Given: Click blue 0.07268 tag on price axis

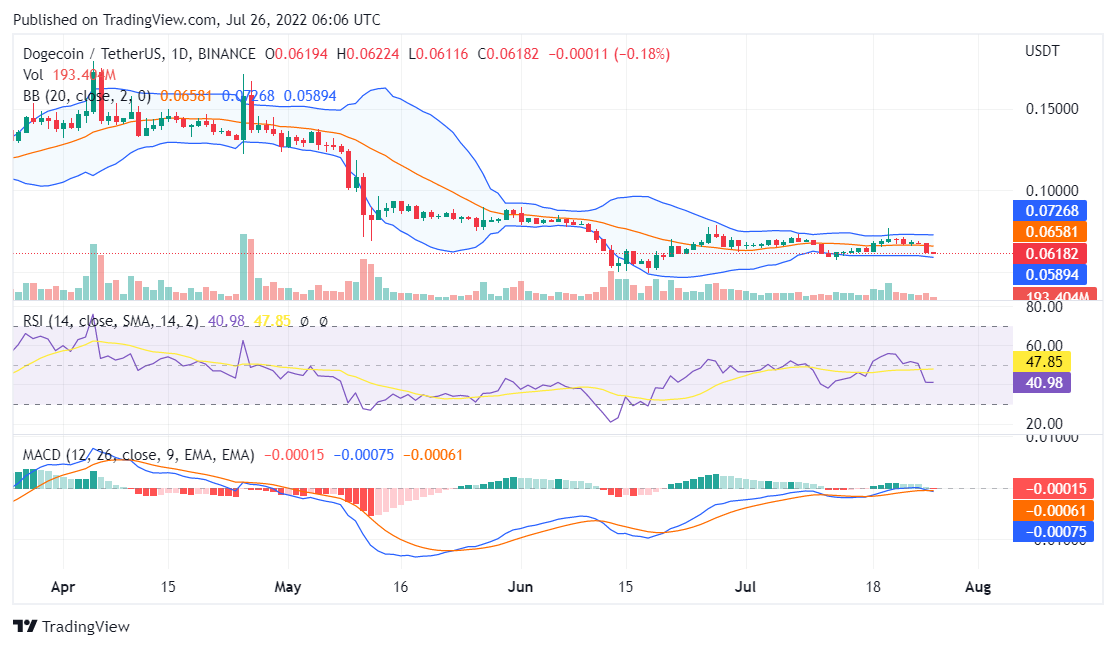Looking at the screenshot, I should 1043,211.
